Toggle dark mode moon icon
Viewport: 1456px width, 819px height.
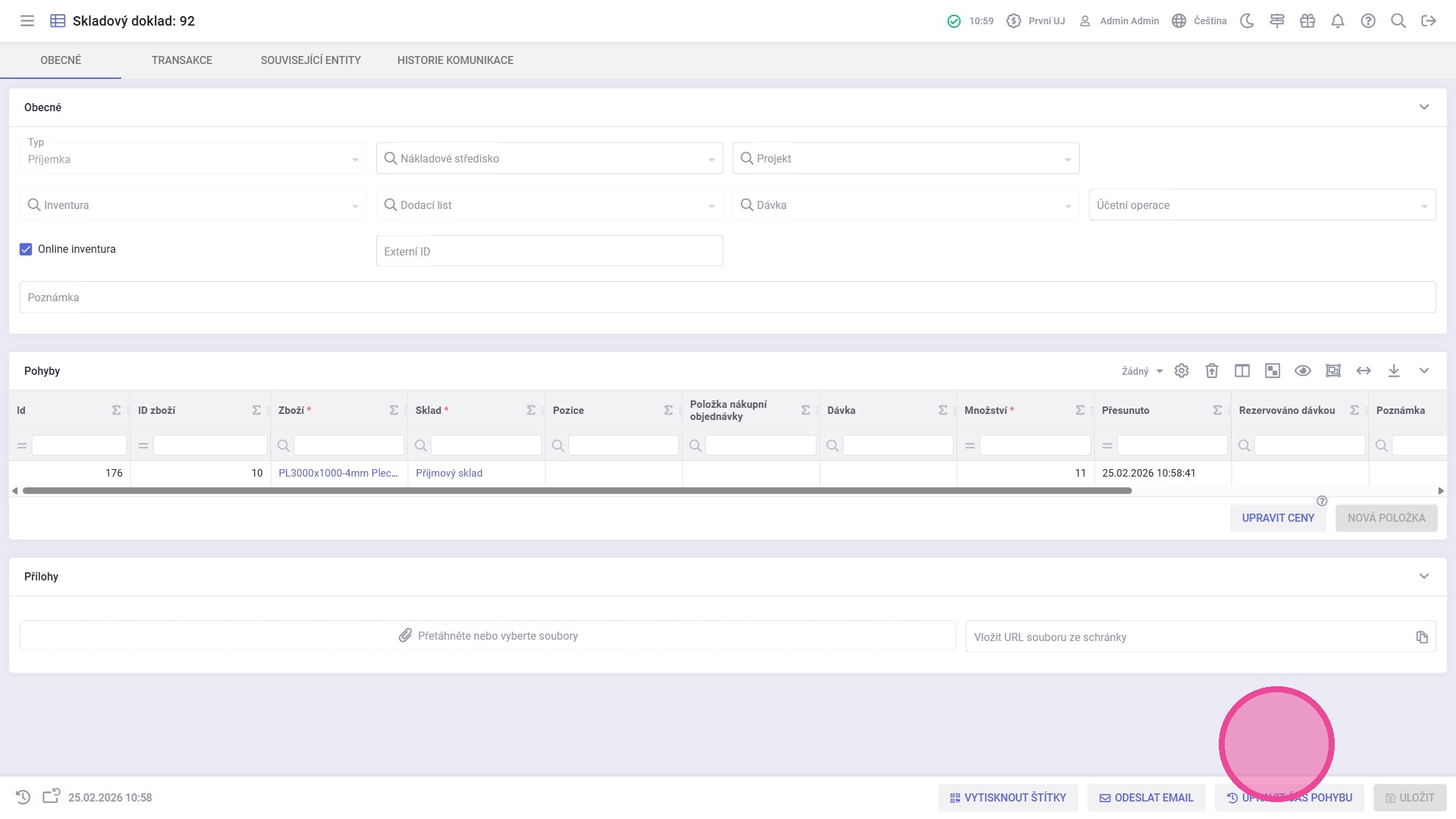tap(1247, 21)
